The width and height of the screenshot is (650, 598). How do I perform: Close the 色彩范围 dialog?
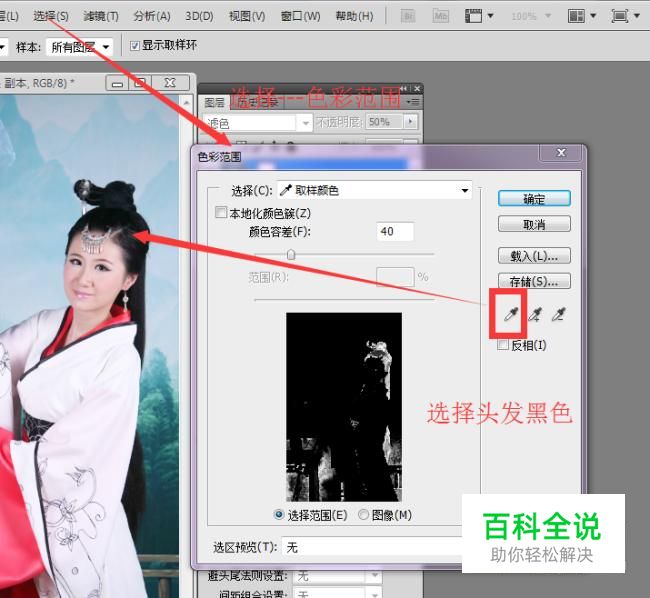pos(561,153)
